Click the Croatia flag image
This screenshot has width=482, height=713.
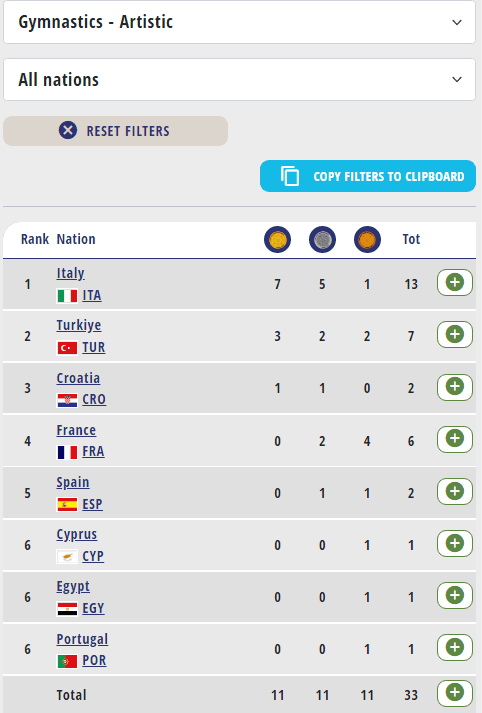pos(67,400)
